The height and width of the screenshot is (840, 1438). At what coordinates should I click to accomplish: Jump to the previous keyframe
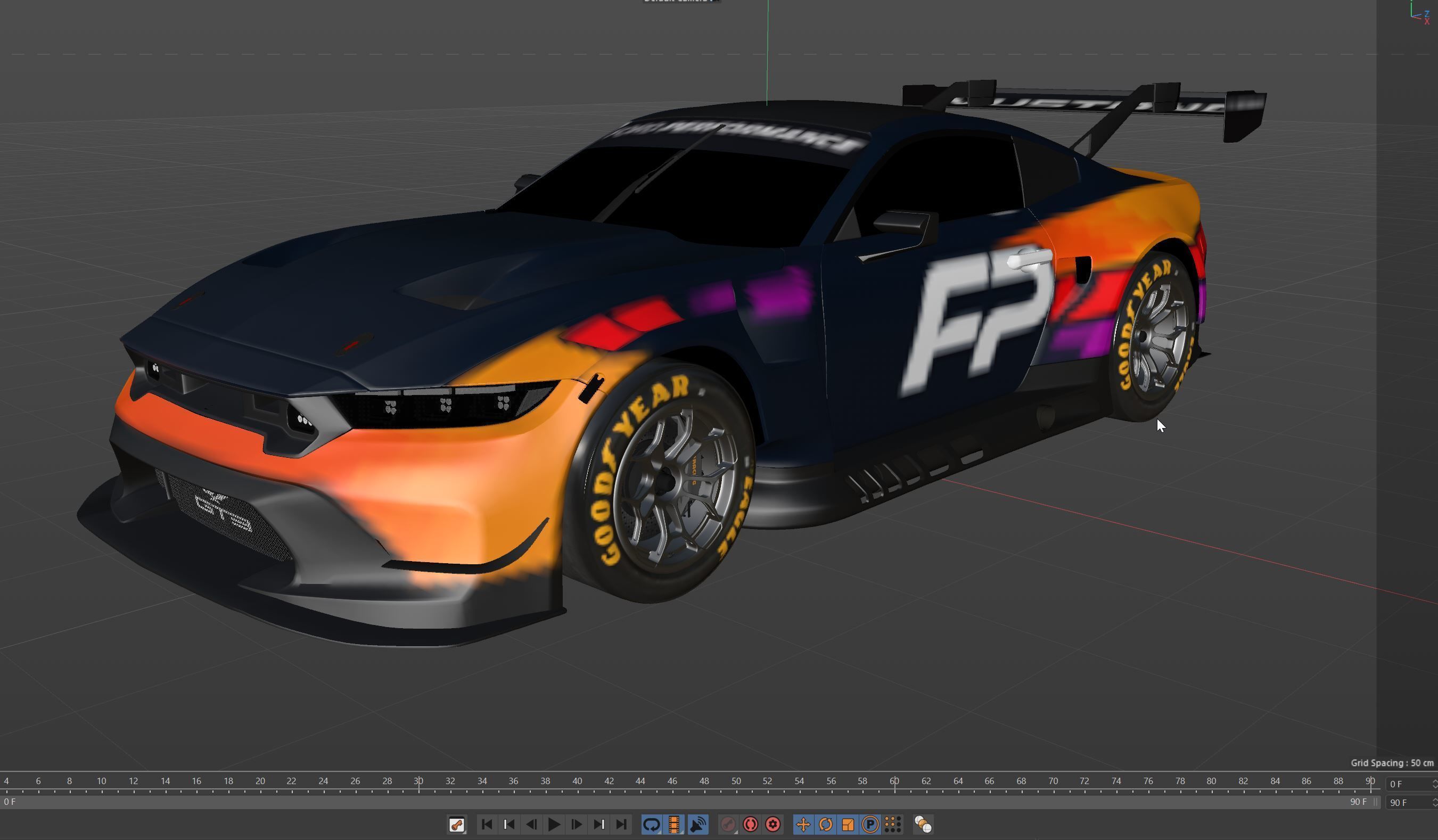[x=509, y=825]
